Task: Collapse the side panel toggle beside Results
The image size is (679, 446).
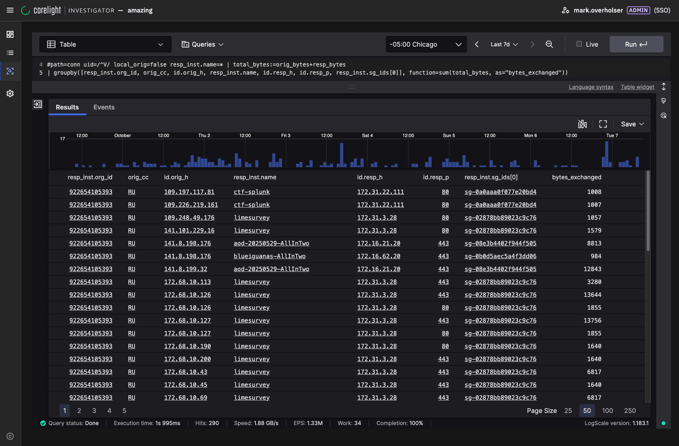Action: [x=38, y=104]
